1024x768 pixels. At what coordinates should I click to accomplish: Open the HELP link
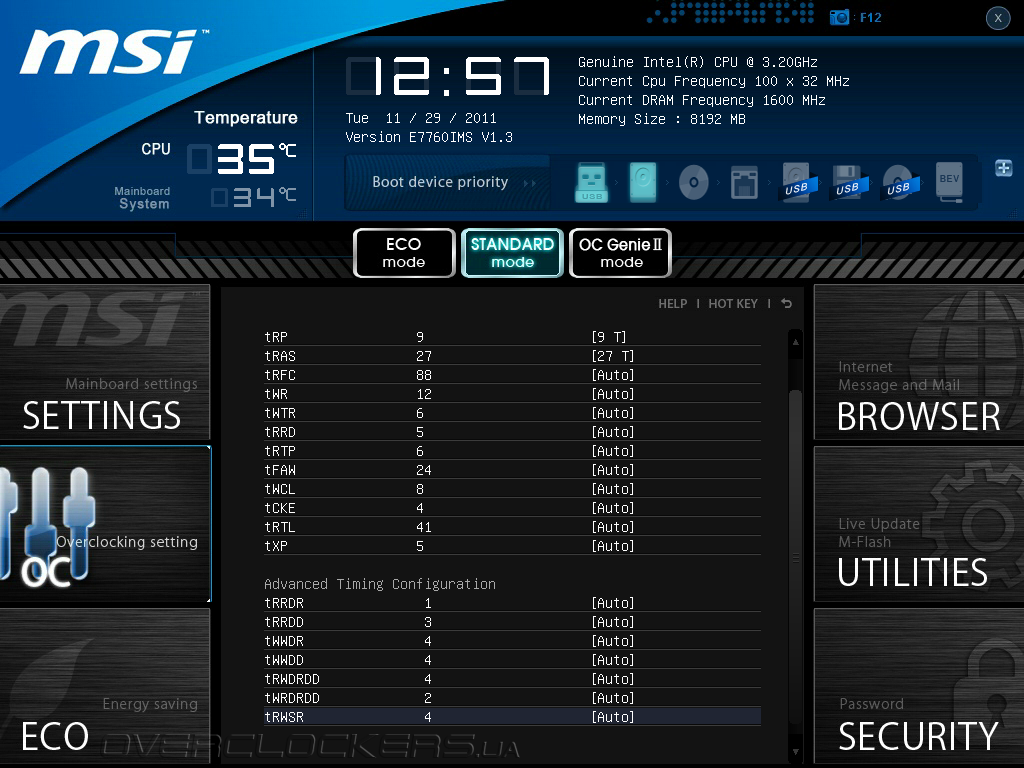click(673, 304)
